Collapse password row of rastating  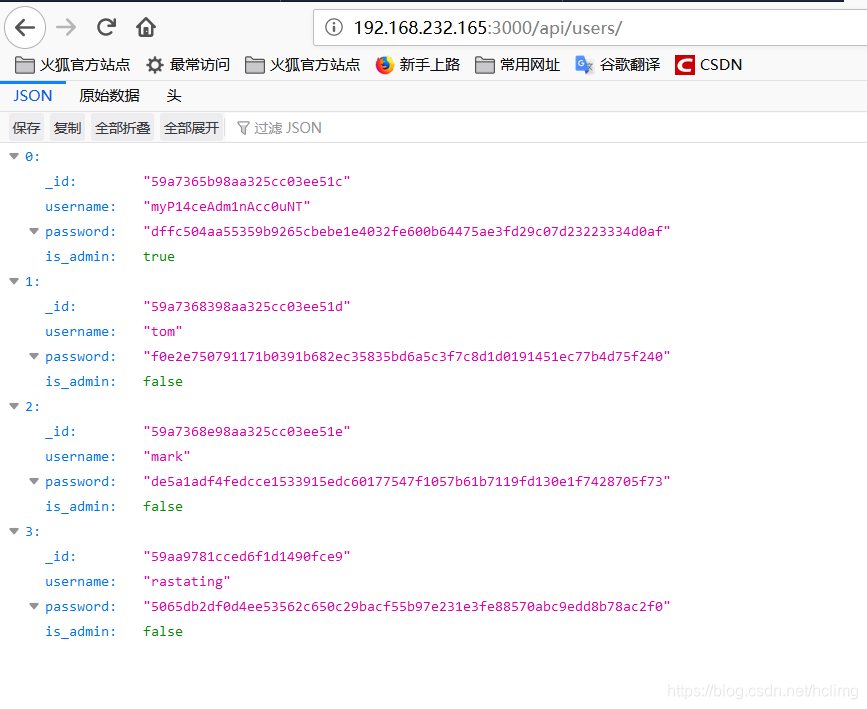[x=34, y=607]
